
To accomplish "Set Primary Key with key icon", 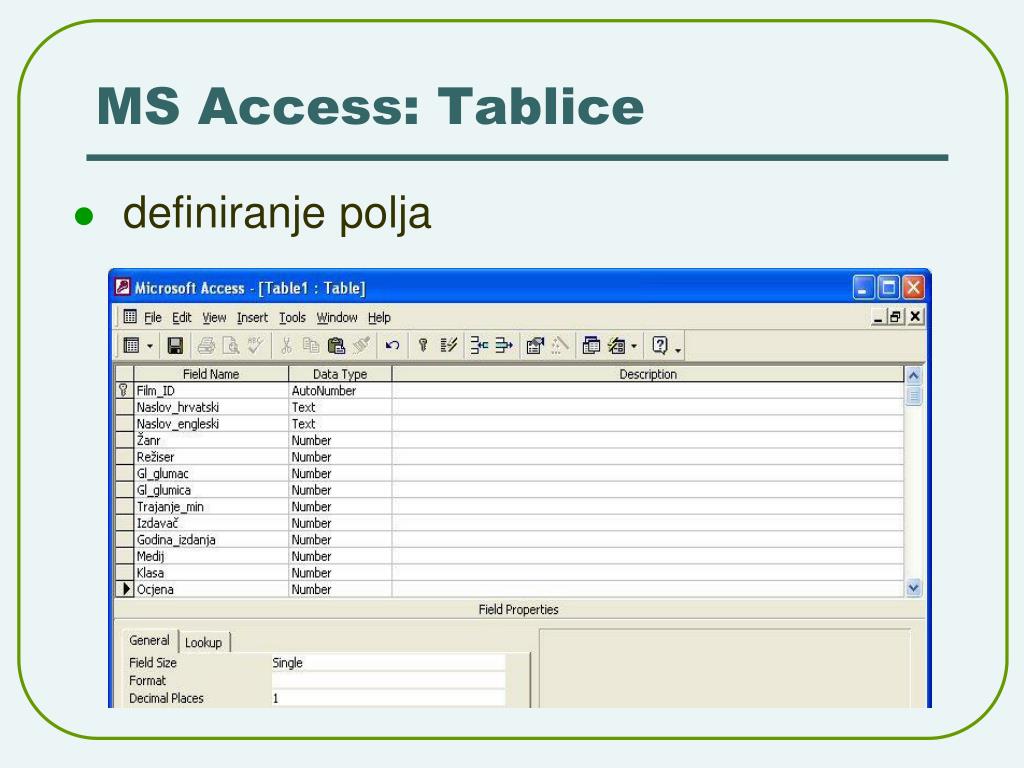I will click(423, 345).
